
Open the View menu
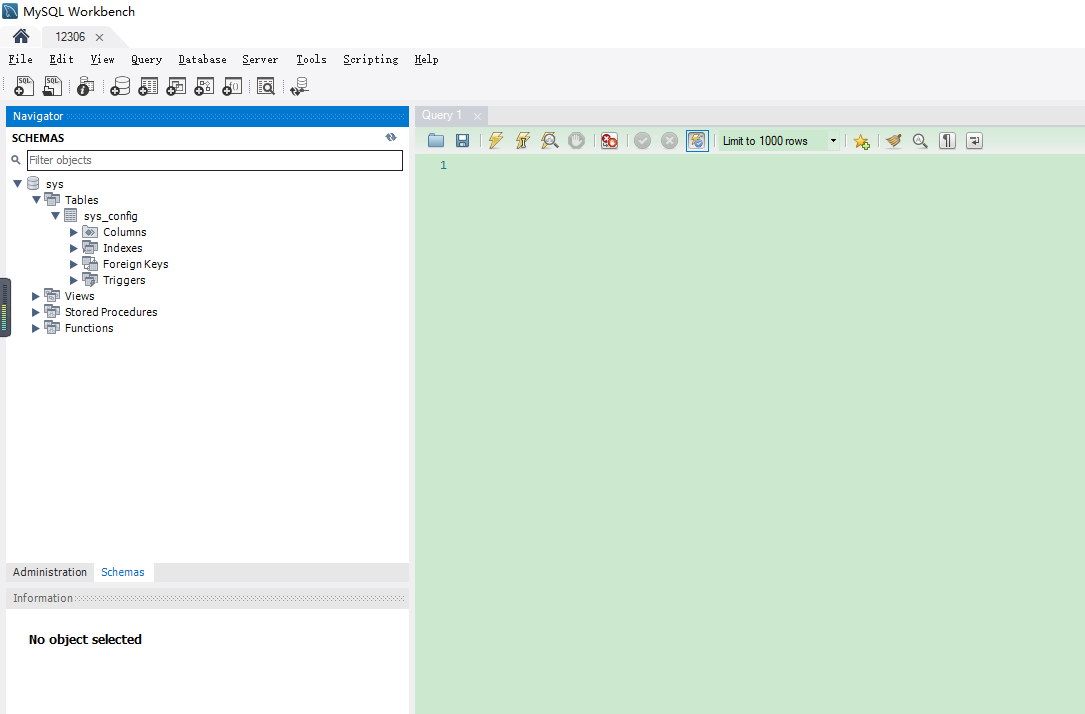coord(102,60)
